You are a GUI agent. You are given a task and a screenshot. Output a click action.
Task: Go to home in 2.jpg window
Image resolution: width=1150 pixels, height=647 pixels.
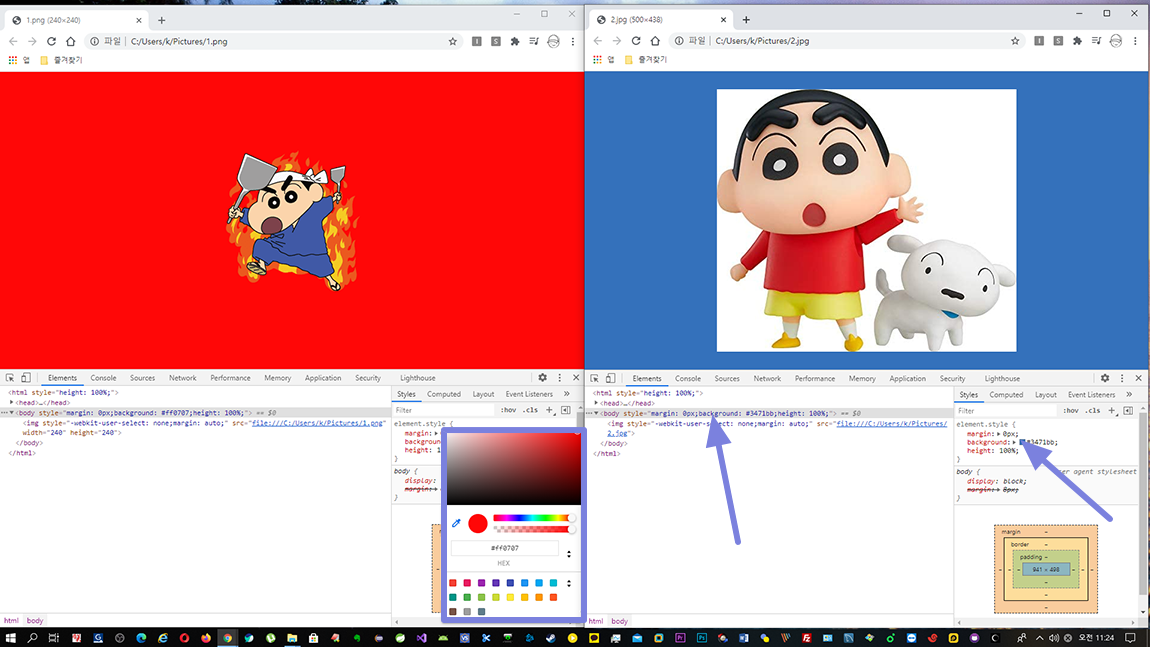[655, 41]
